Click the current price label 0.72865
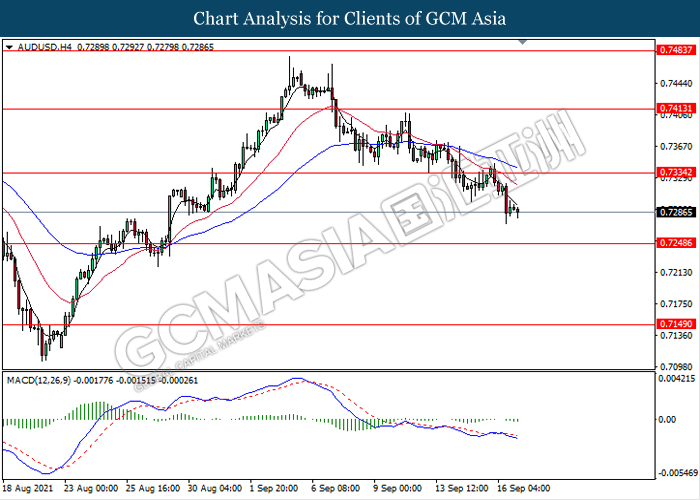The width and height of the screenshot is (700, 500). click(x=676, y=212)
